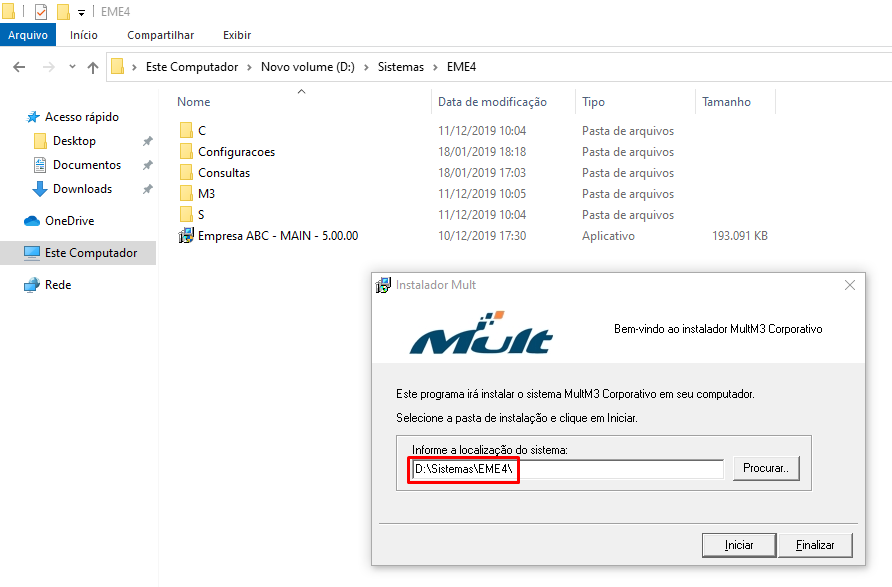Go up one folder level arrow
This screenshot has width=892, height=587.
click(x=93, y=68)
